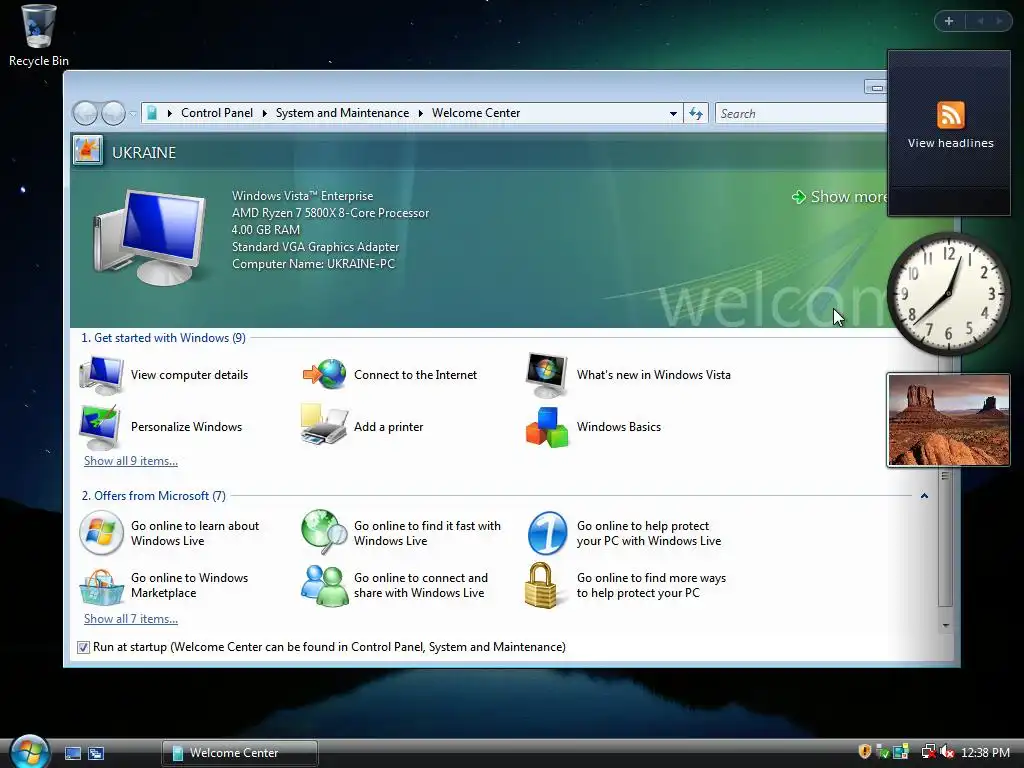The image size is (1024, 768).
Task: Click Show all 9 items link
Action: [131, 461]
